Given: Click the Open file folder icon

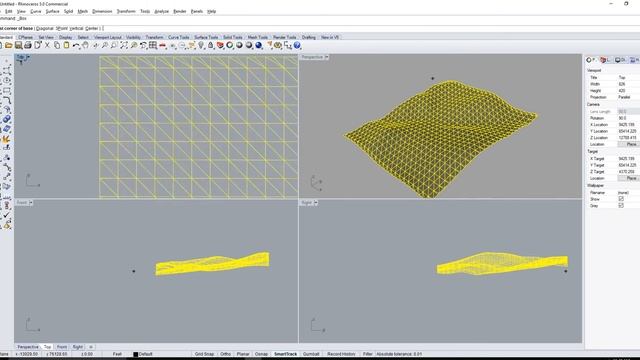Looking at the screenshot, I should point(9,46).
